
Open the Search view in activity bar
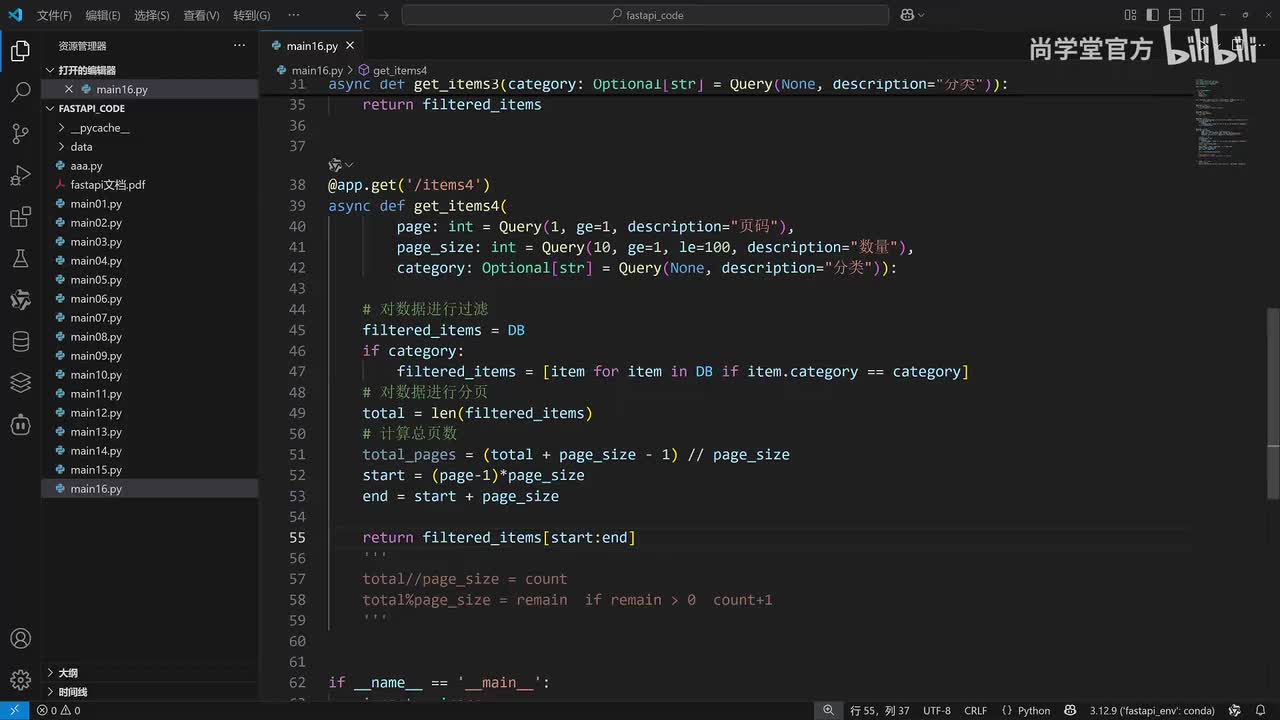coord(20,93)
